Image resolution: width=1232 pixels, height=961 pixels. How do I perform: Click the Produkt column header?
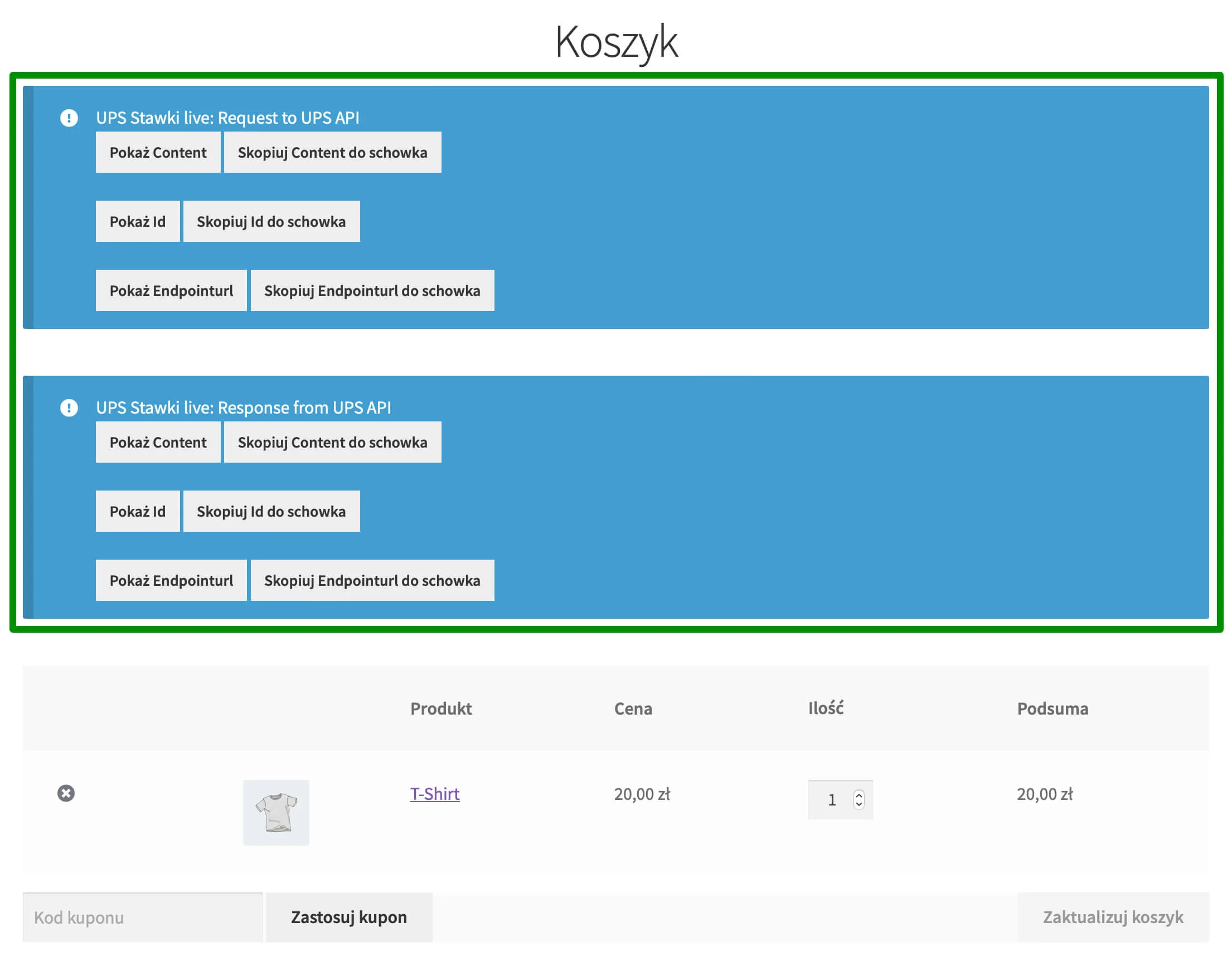[x=441, y=709]
